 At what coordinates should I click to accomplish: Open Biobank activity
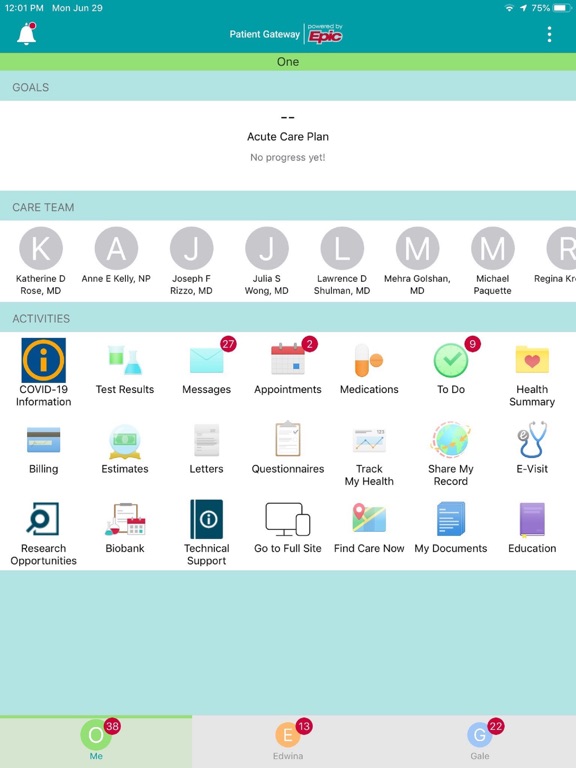coord(124,528)
